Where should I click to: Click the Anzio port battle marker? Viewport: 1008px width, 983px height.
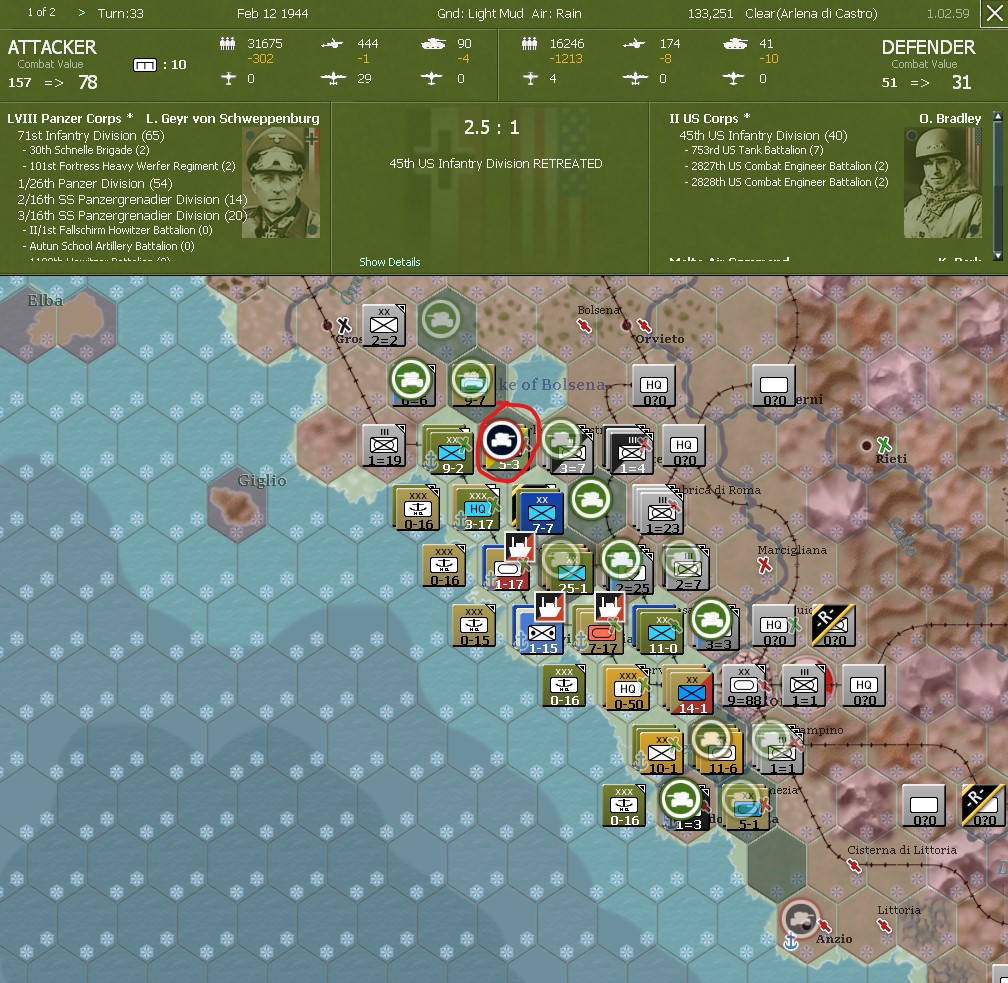(x=800, y=919)
